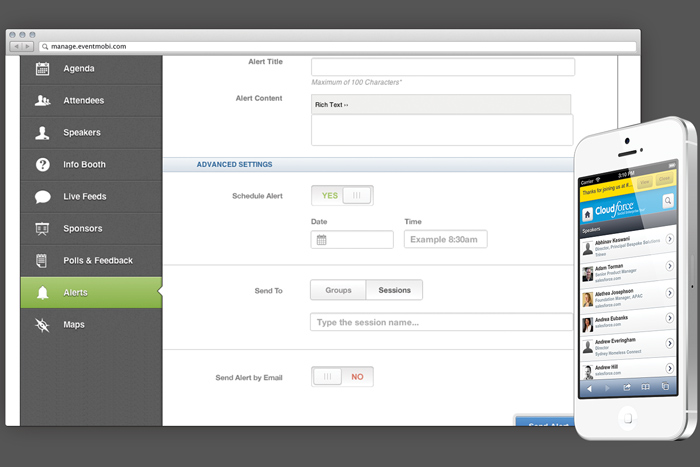The width and height of the screenshot is (700, 467).
Task: Tap Andrea Eubanks' photo thumbnail
Action: click(588, 325)
